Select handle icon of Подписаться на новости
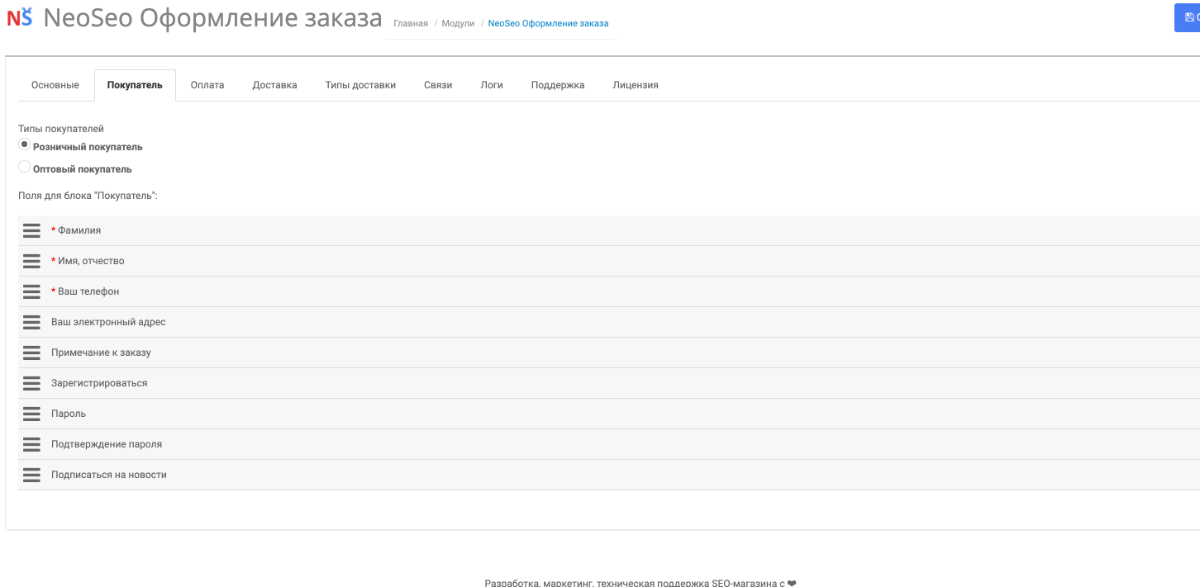This screenshot has height=587, width=1200. pyautogui.click(x=31, y=475)
